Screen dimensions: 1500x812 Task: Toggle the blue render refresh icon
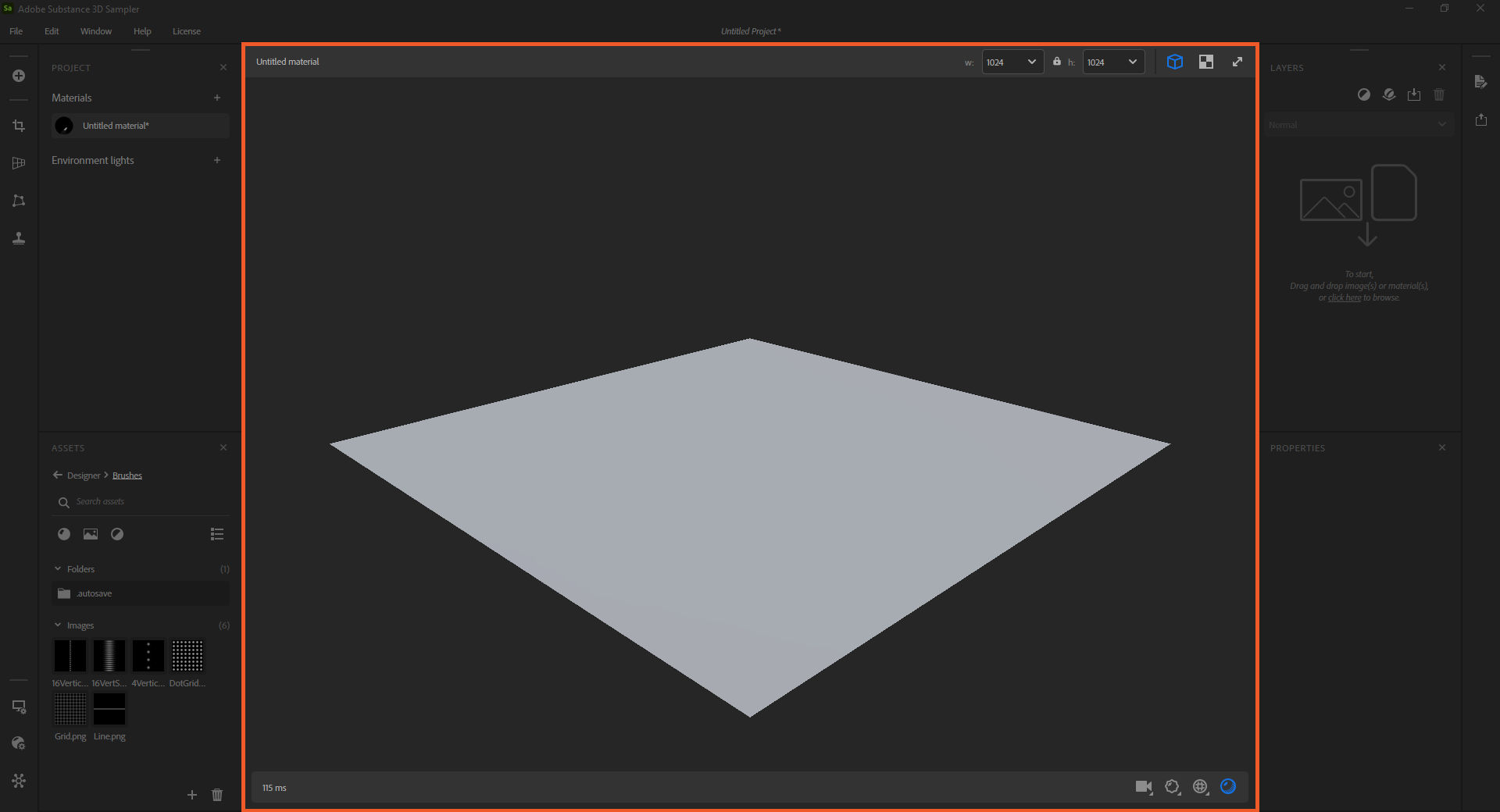(1228, 786)
